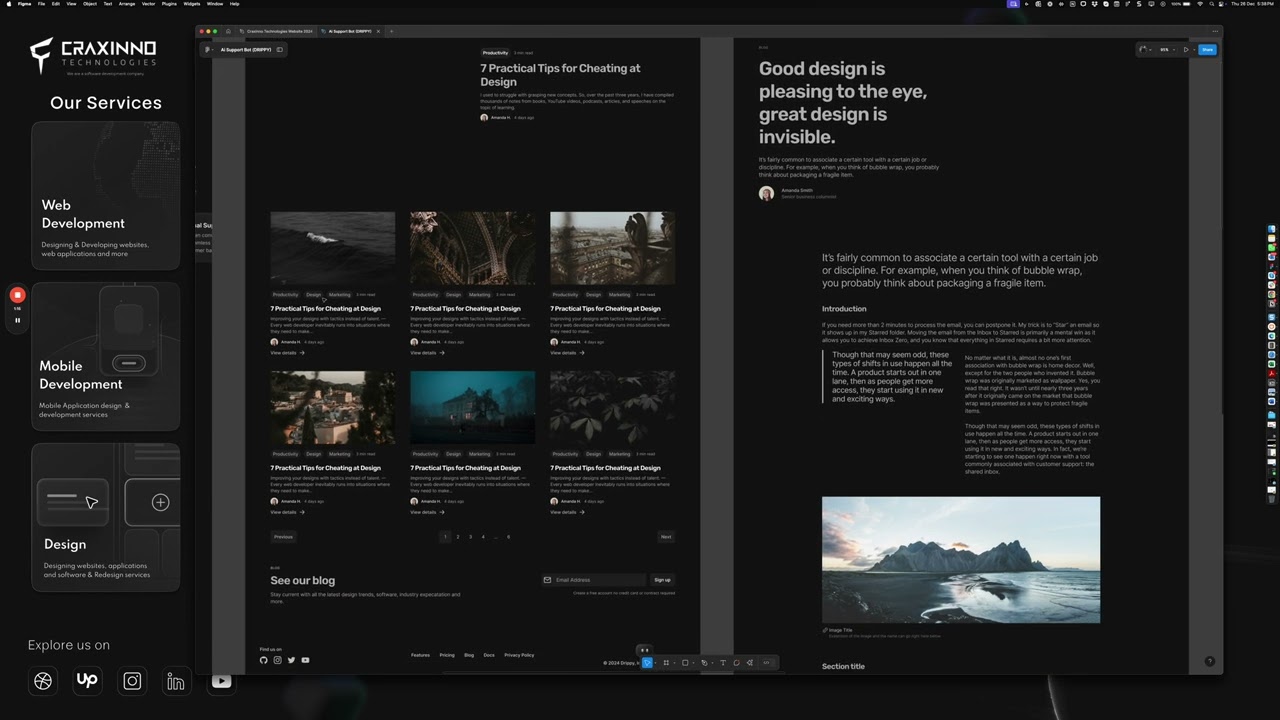Image resolution: width=1280 pixels, height=720 pixels.
Task: Select the Text tool
Action: pos(723,662)
